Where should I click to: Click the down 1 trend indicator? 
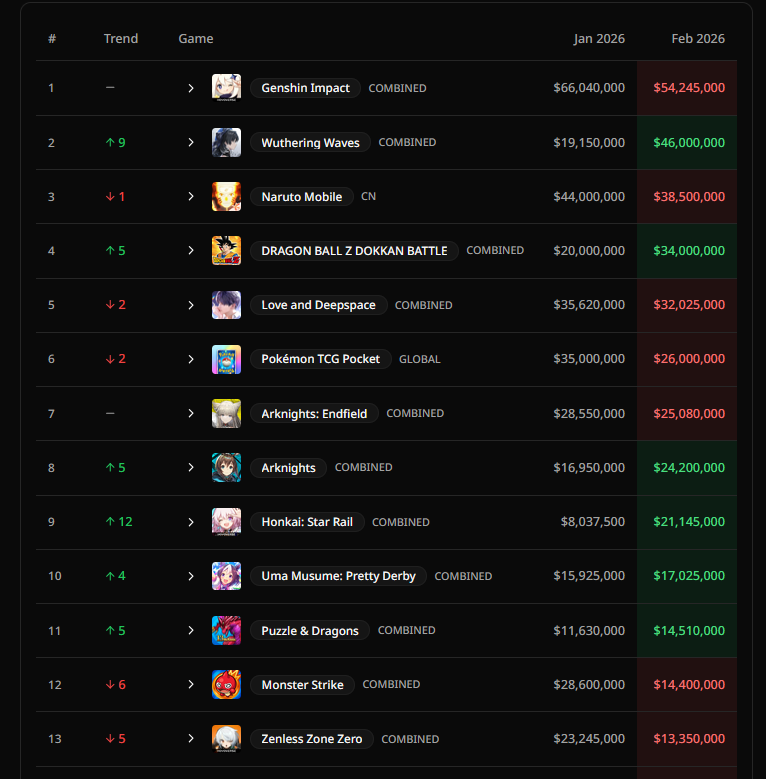pos(115,197)
